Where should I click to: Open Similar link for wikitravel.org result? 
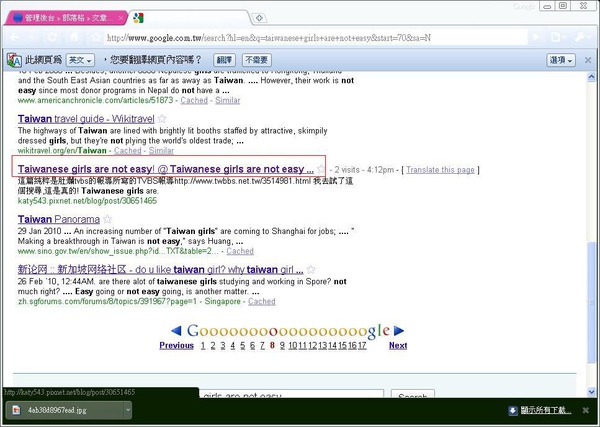161,150
